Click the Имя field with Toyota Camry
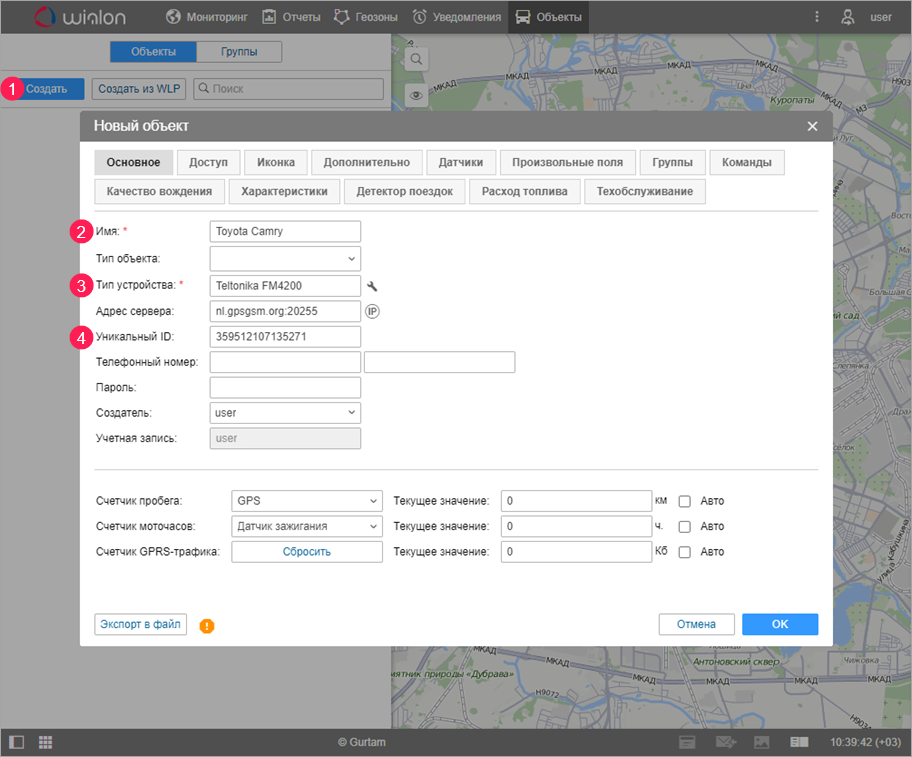This screenshot has width=912, height=757. [285, 231]
